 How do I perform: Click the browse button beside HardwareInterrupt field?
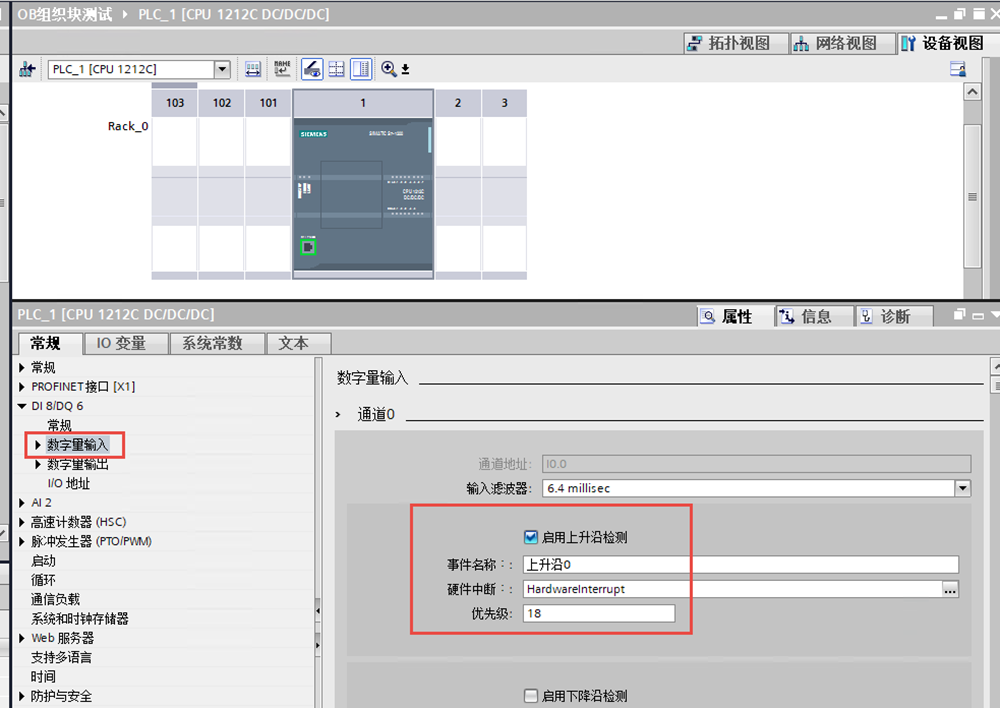[950, 589]
